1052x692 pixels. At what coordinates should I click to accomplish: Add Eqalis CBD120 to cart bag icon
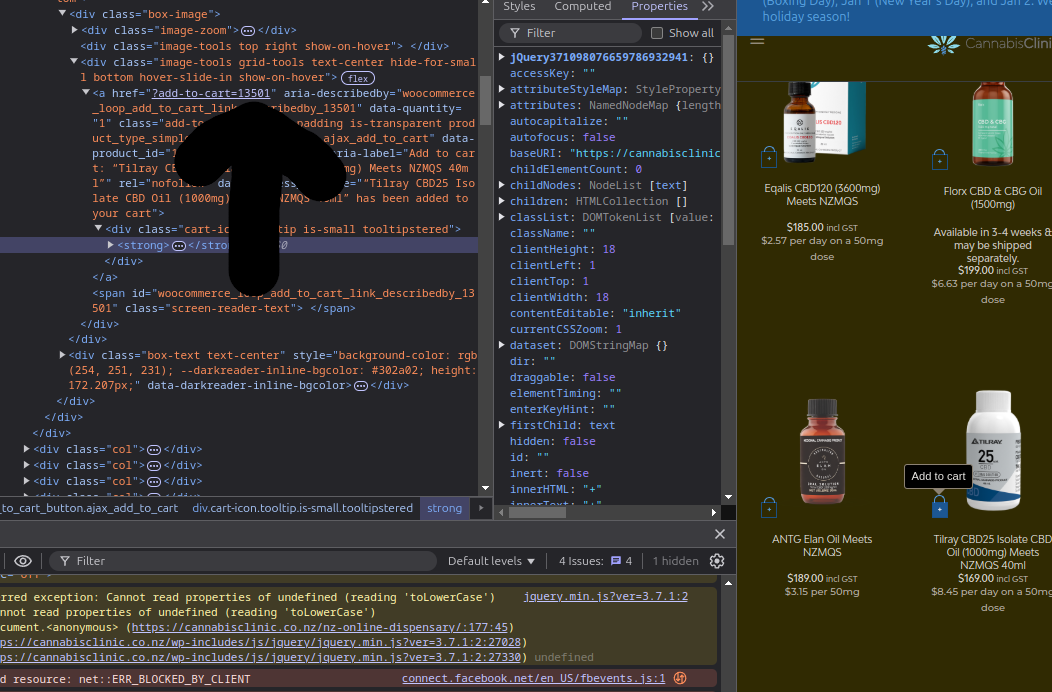click(x=769, y=158)
